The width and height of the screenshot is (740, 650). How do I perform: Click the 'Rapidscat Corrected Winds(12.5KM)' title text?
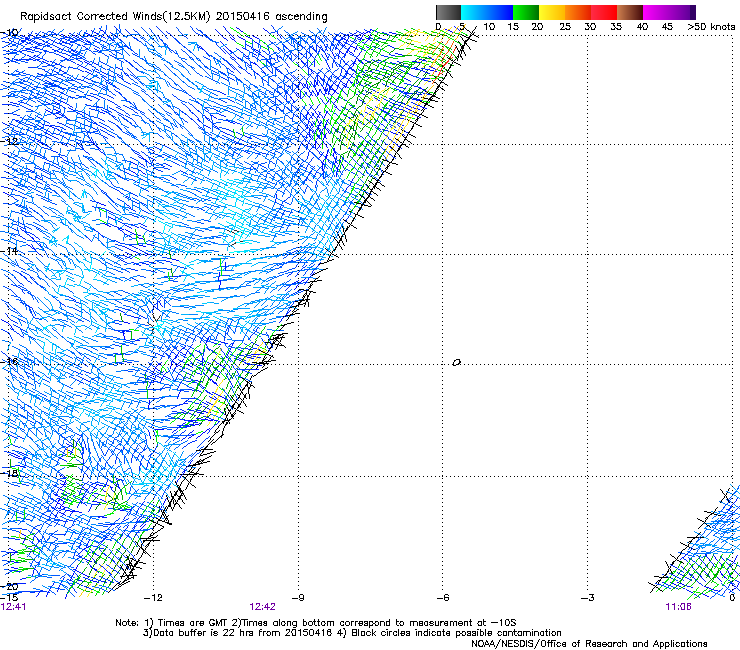pyautogui.click(x=115, y=16)
